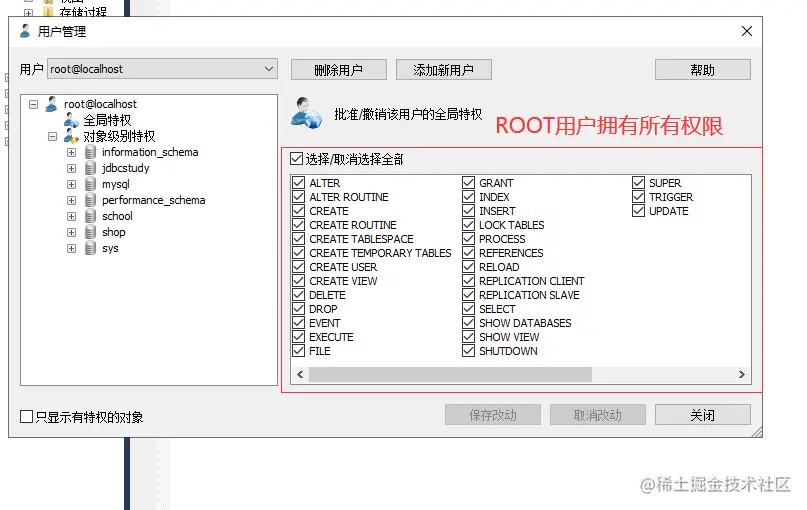Expand the shop node
Screen dimensions: 807x510
pyautogui.click(x=72, y=232)
